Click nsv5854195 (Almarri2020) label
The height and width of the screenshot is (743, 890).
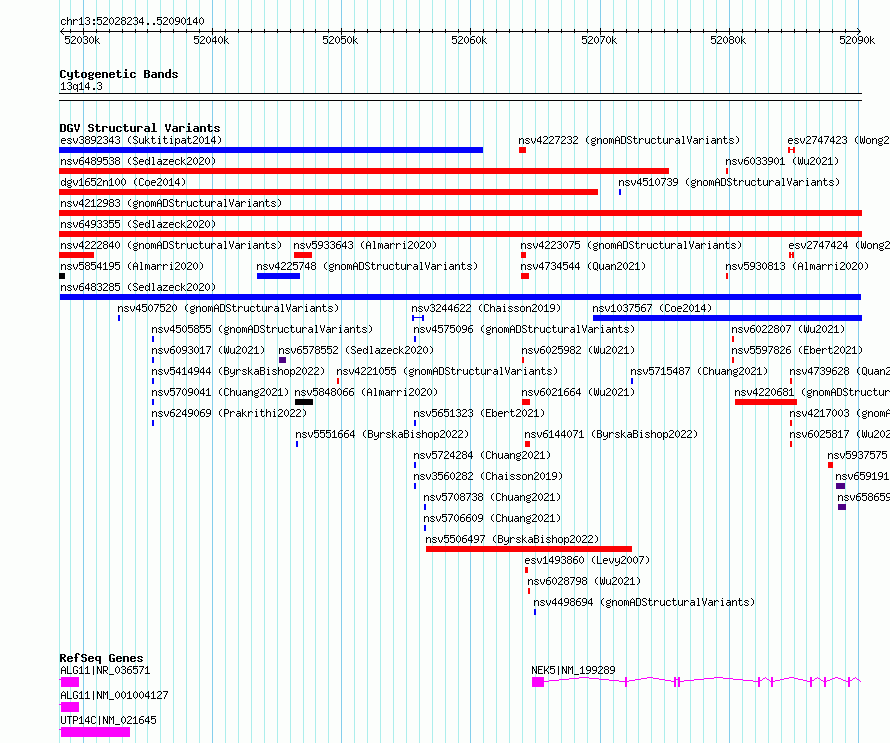click(132, 266)
